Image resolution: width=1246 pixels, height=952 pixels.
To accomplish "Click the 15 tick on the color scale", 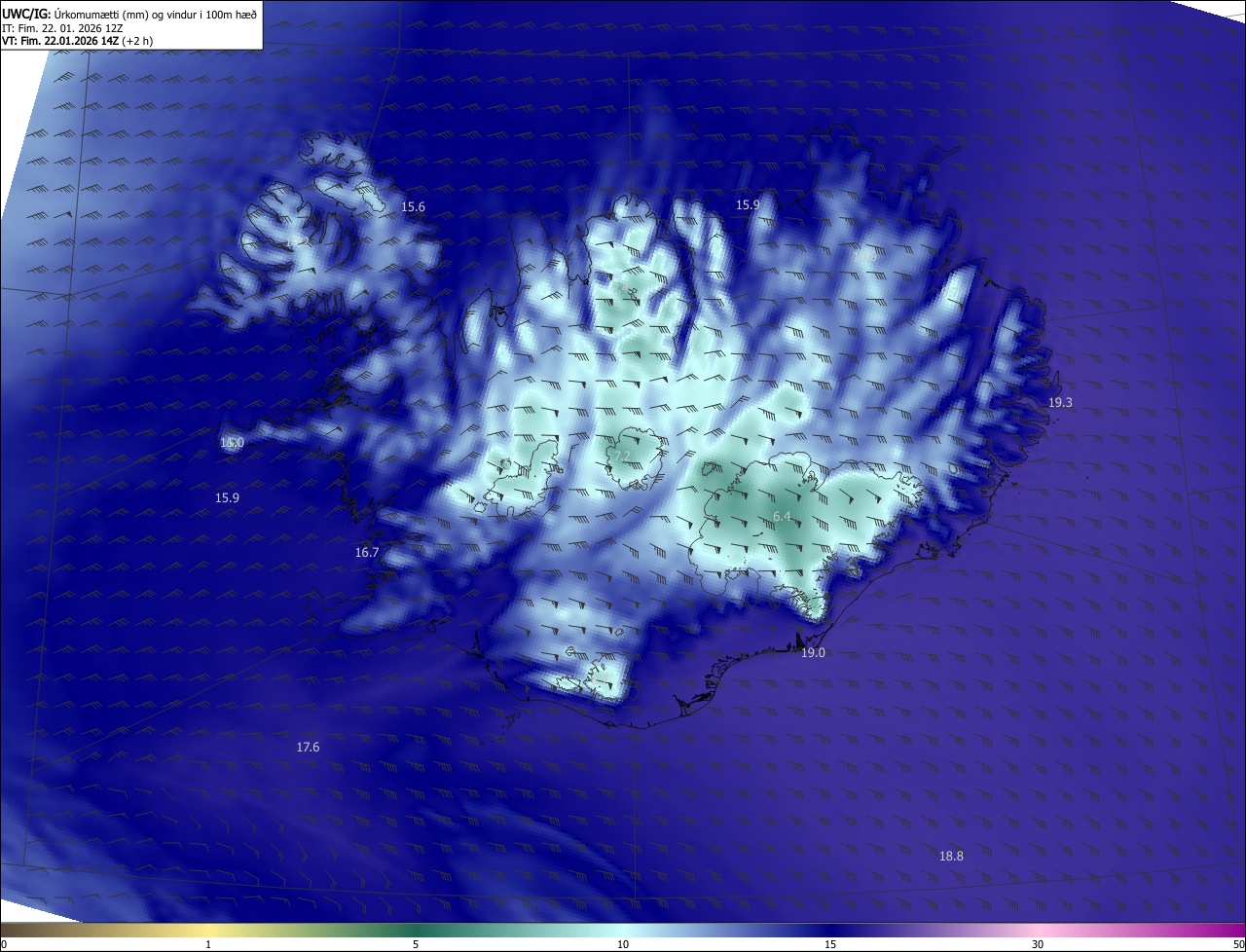I will point(830,944).
